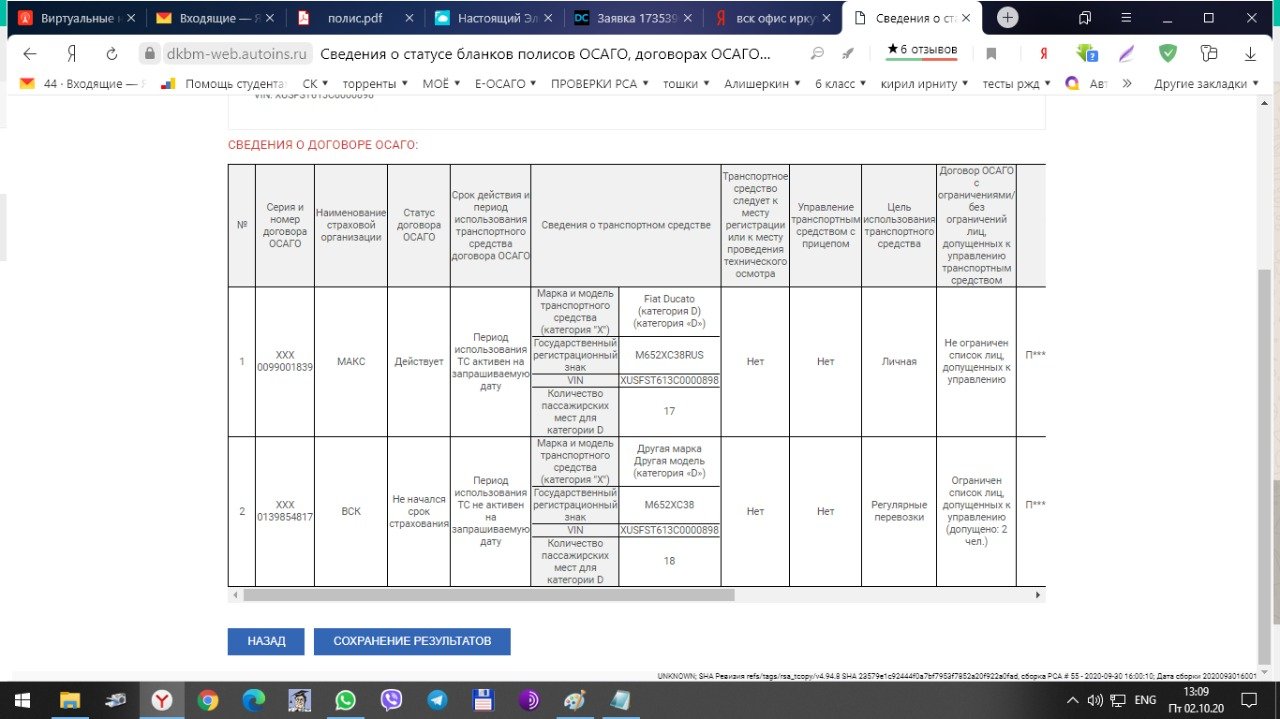Screen dimensions: 1280x719
Task: Click the 'НАЗАД' button
Action: point(266,641)
